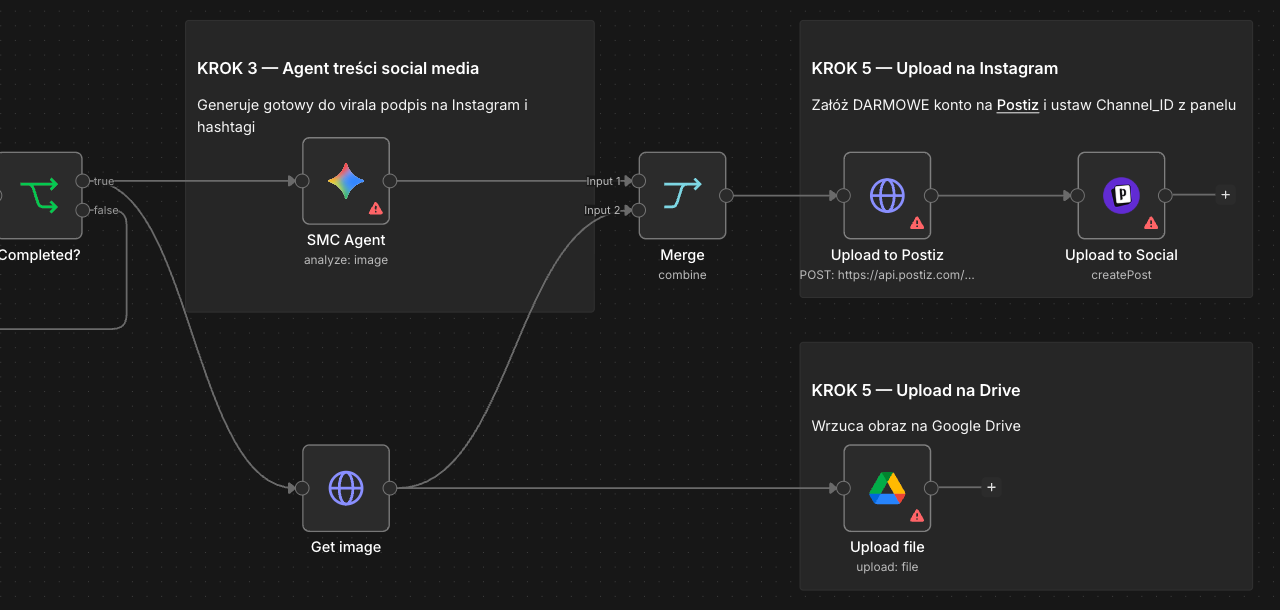Click the Upload file label

(x=887, y=547)
